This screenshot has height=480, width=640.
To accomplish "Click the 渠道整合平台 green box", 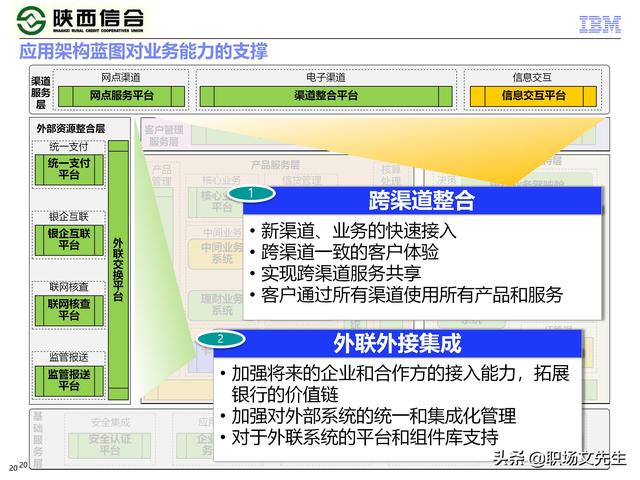I will [x=326, y=96].
